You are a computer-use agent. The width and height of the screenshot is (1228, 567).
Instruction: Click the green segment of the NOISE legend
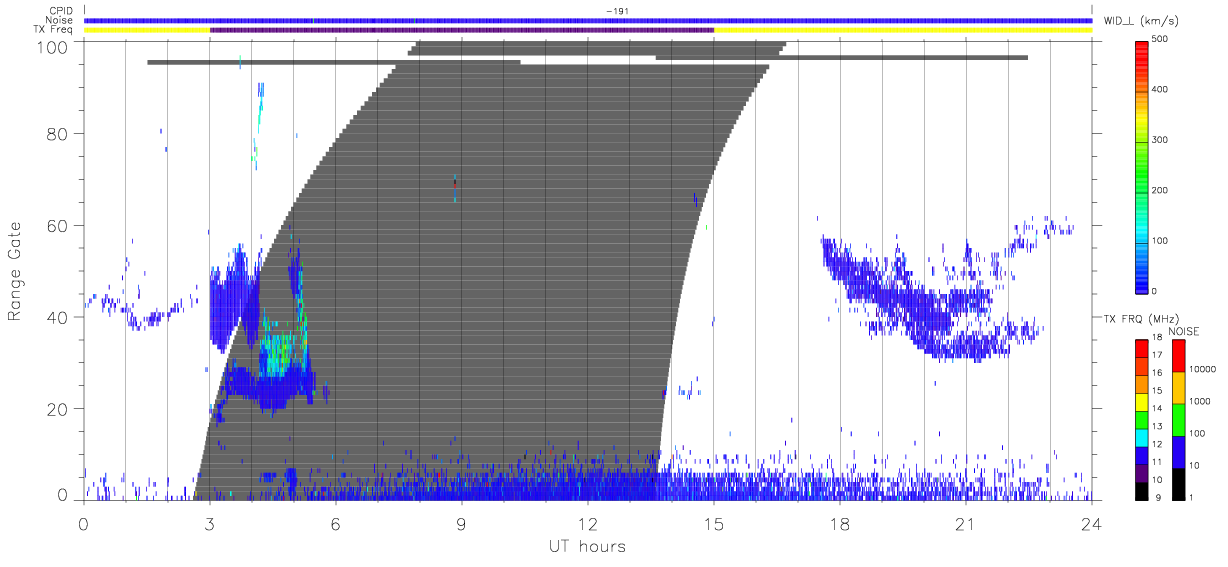[x=1177, y=418]
